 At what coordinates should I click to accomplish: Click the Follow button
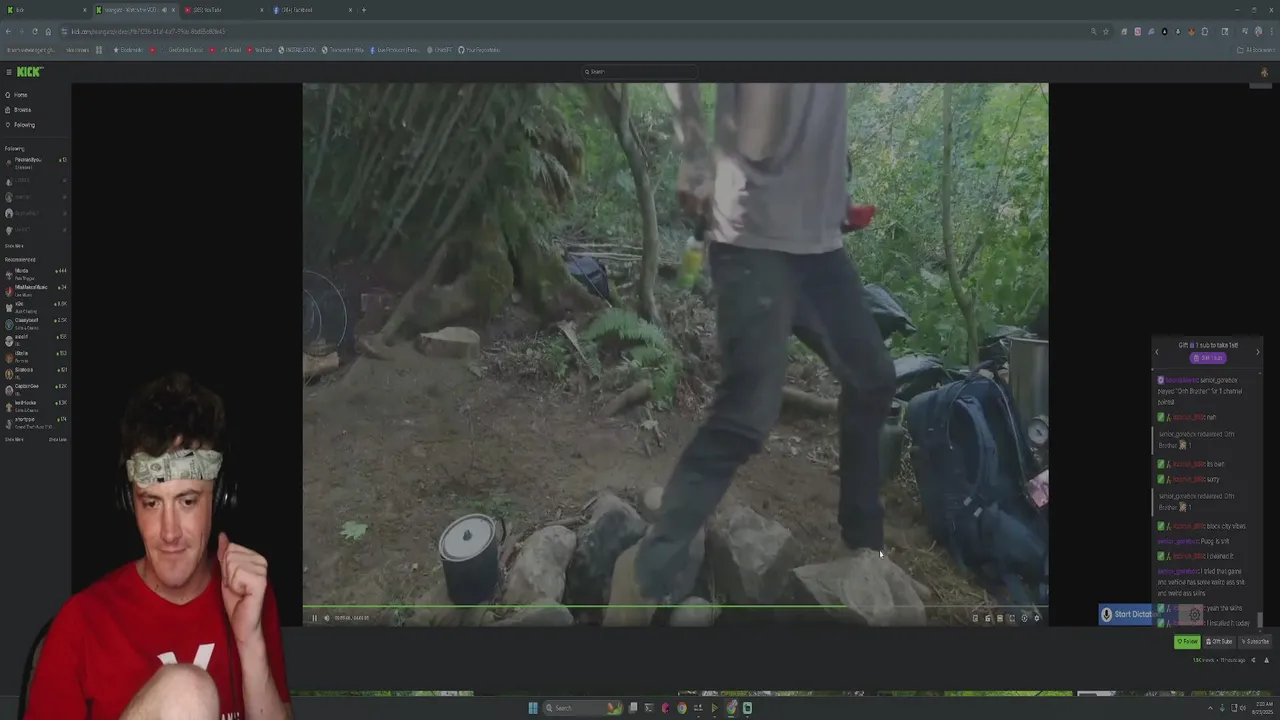(x=1187, y=641)
